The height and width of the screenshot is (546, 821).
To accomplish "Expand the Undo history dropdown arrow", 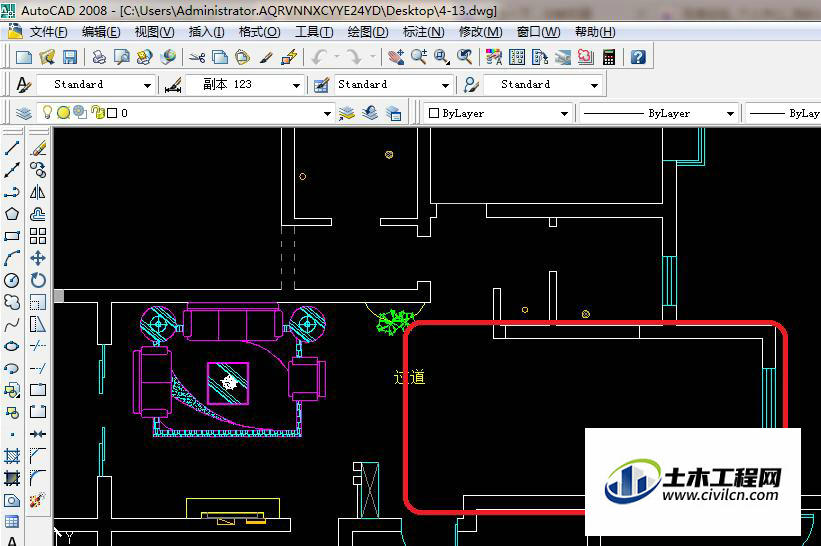I will pos(336,56).
